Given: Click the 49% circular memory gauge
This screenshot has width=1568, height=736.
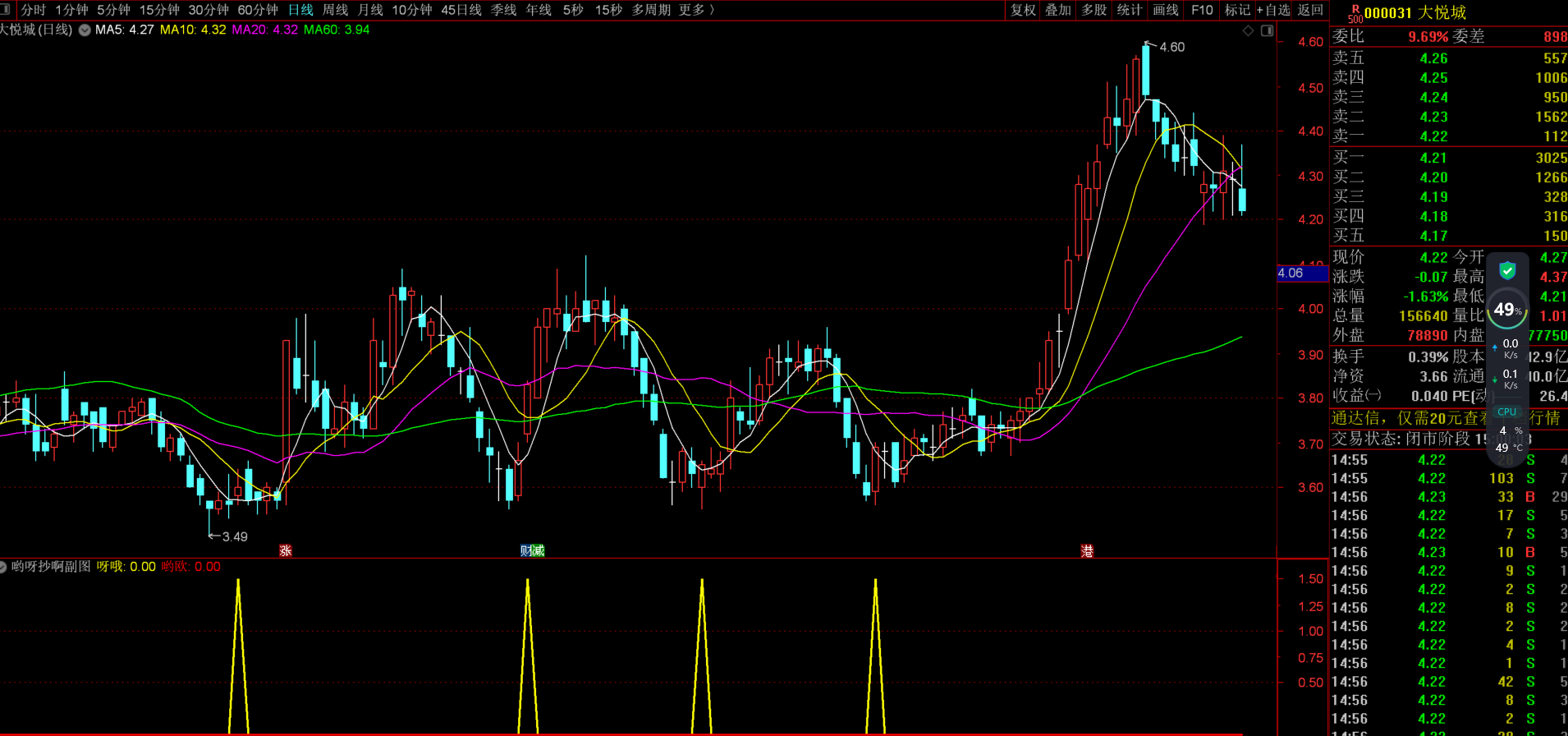Looking at the screenshot, I should pyautogui.click(x=1507, y=310).
